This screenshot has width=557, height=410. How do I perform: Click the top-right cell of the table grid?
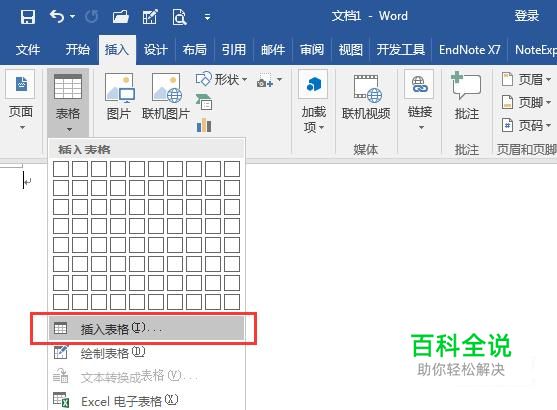232,169
